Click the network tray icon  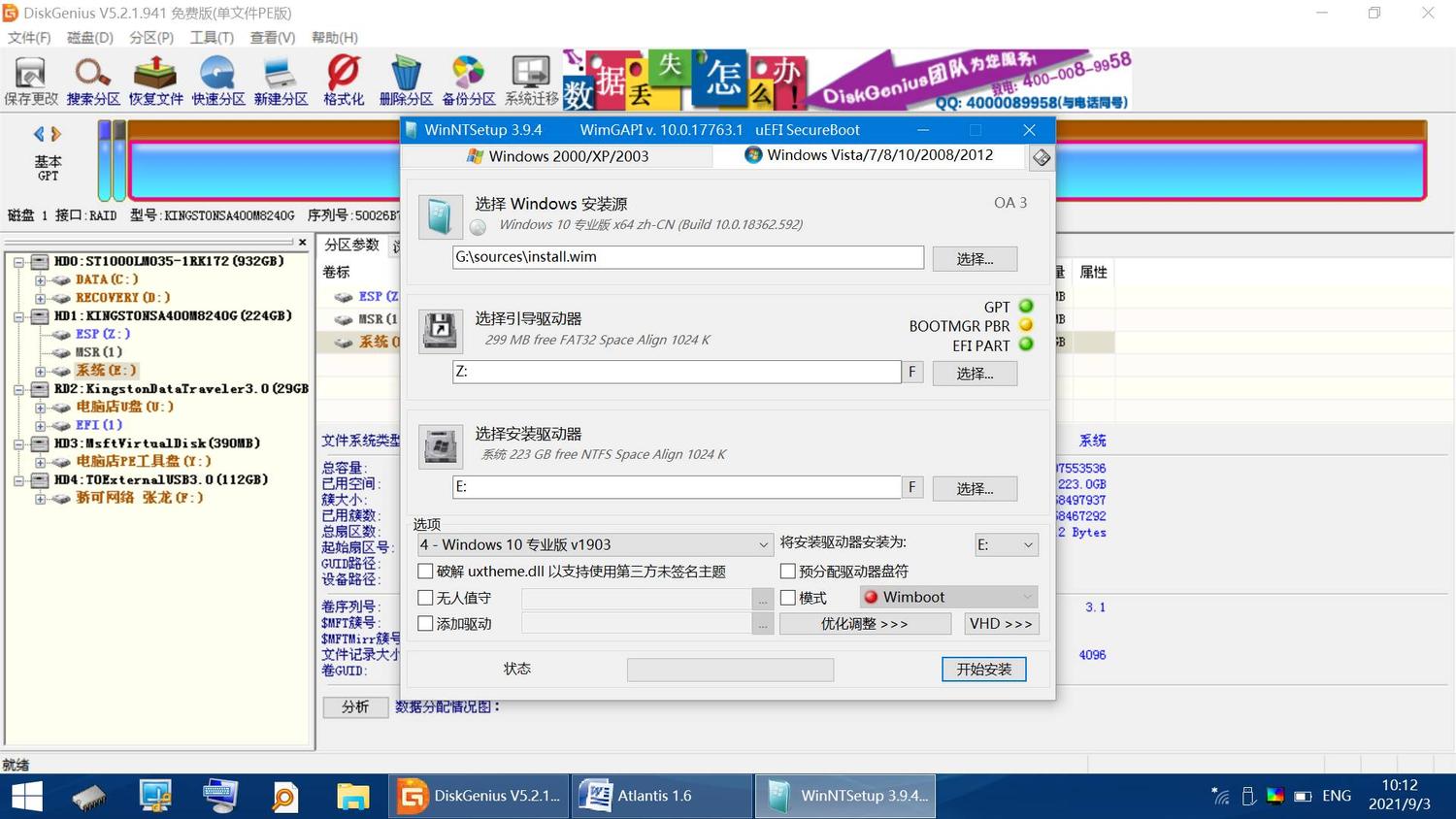(x=1221, y=796)
